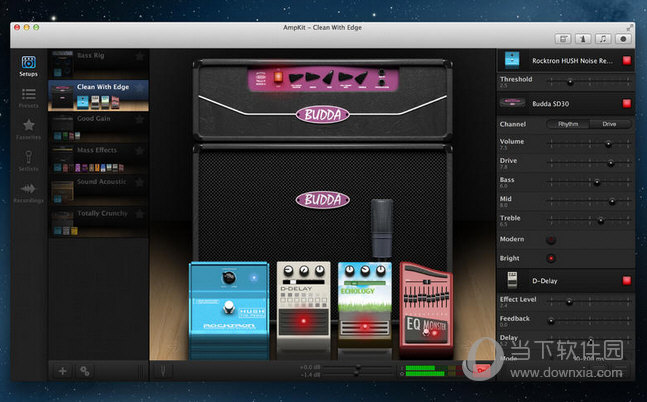Select the Totally Crunchy setup
This screenshot has height=402, width=647.
(x=99, y=222)
